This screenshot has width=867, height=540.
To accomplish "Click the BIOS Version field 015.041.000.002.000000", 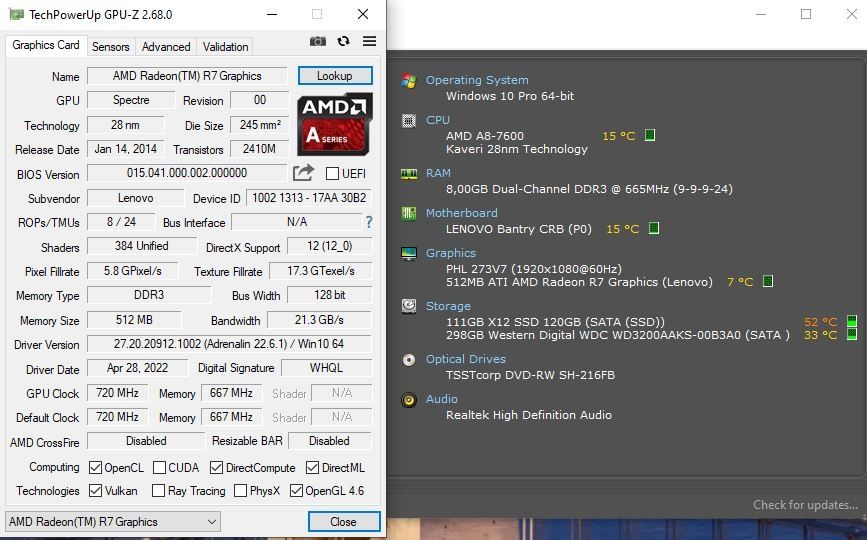I will pos(187,173).
